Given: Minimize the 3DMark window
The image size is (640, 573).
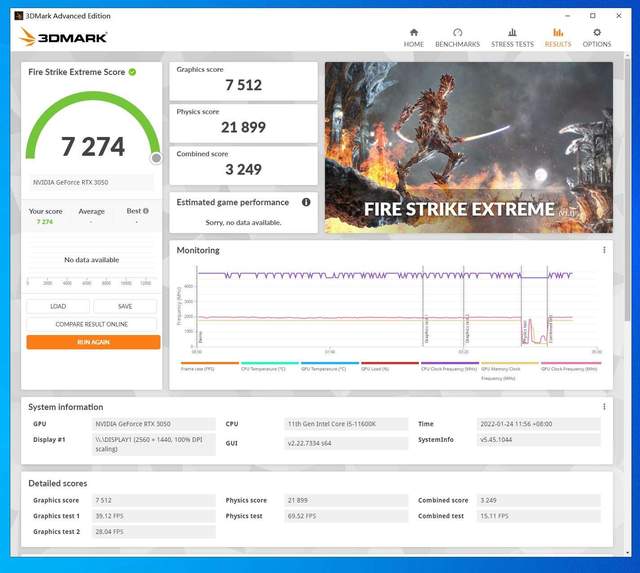Looking at the screenshot, I should pos(567,16).
